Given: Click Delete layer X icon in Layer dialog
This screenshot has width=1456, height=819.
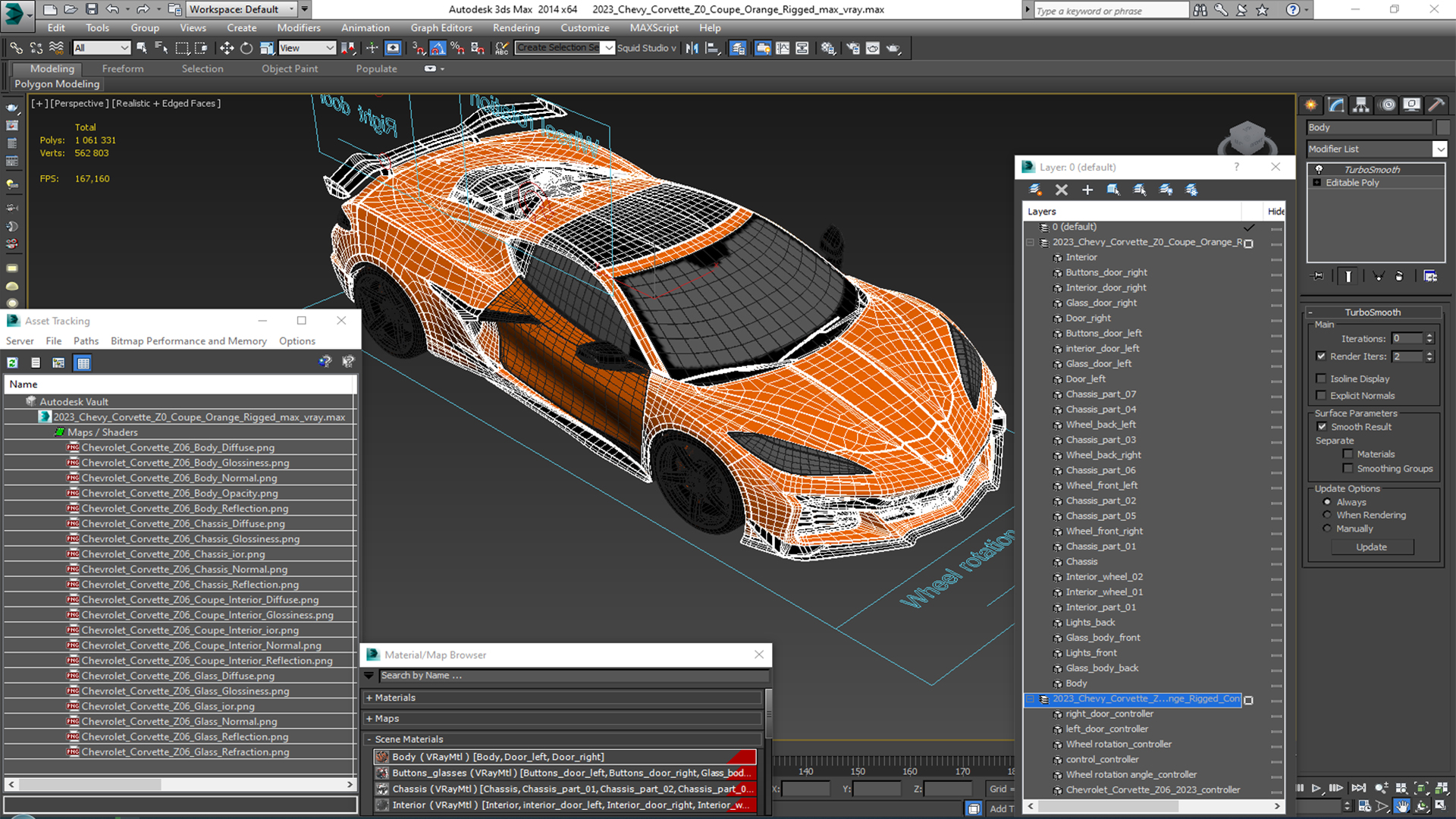Looking at the screenshot, I should click(x=1062, y=190).
